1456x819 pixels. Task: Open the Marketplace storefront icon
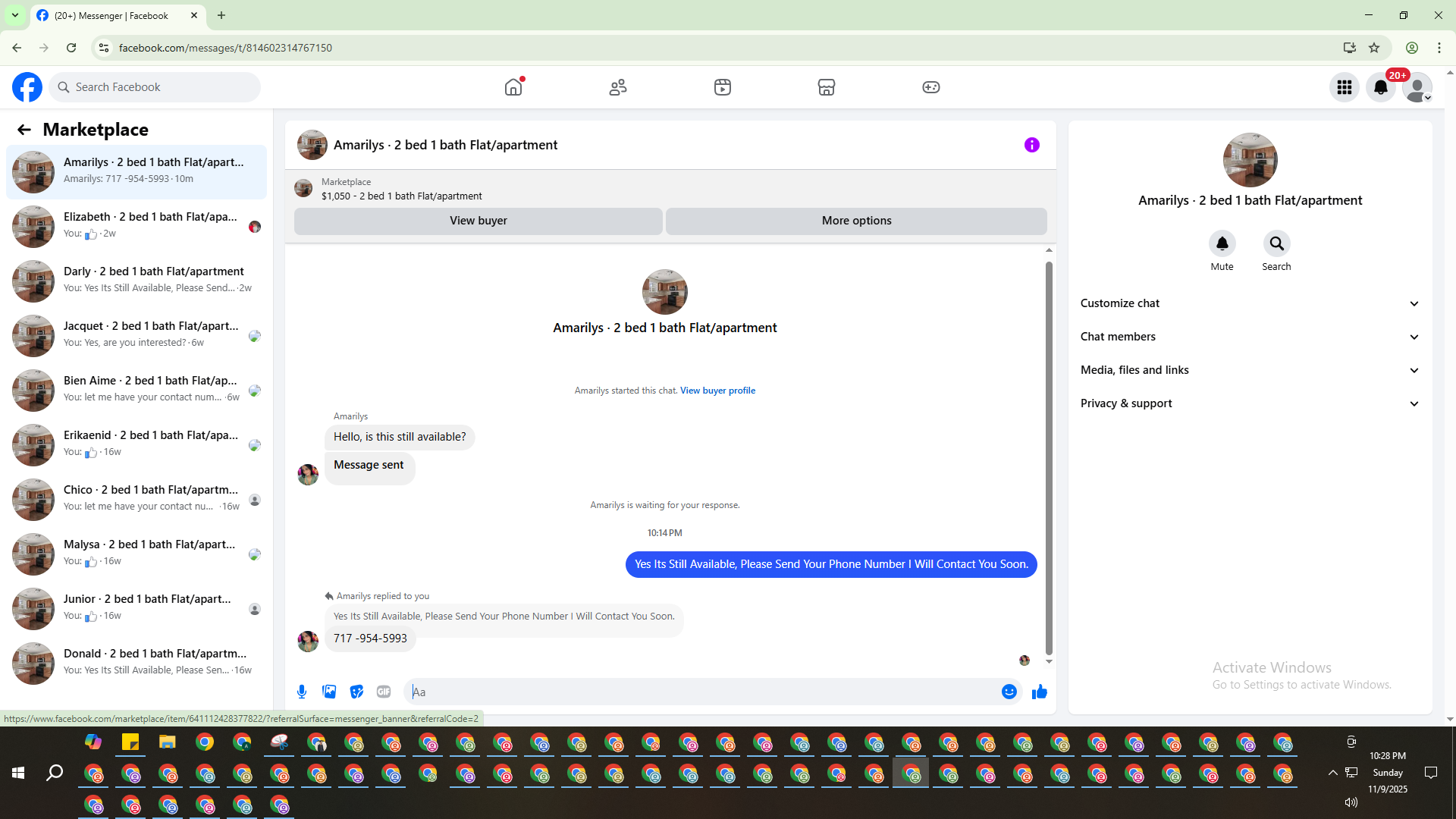827,87
